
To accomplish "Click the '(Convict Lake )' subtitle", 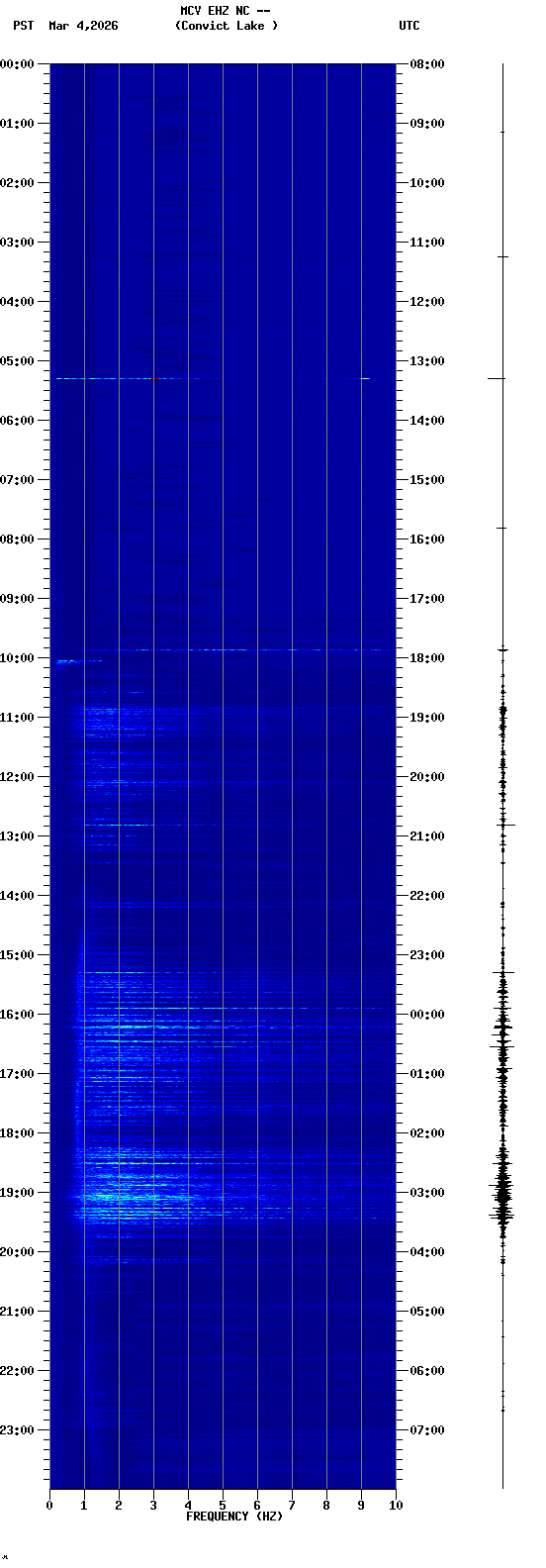I will pos(227,26).
